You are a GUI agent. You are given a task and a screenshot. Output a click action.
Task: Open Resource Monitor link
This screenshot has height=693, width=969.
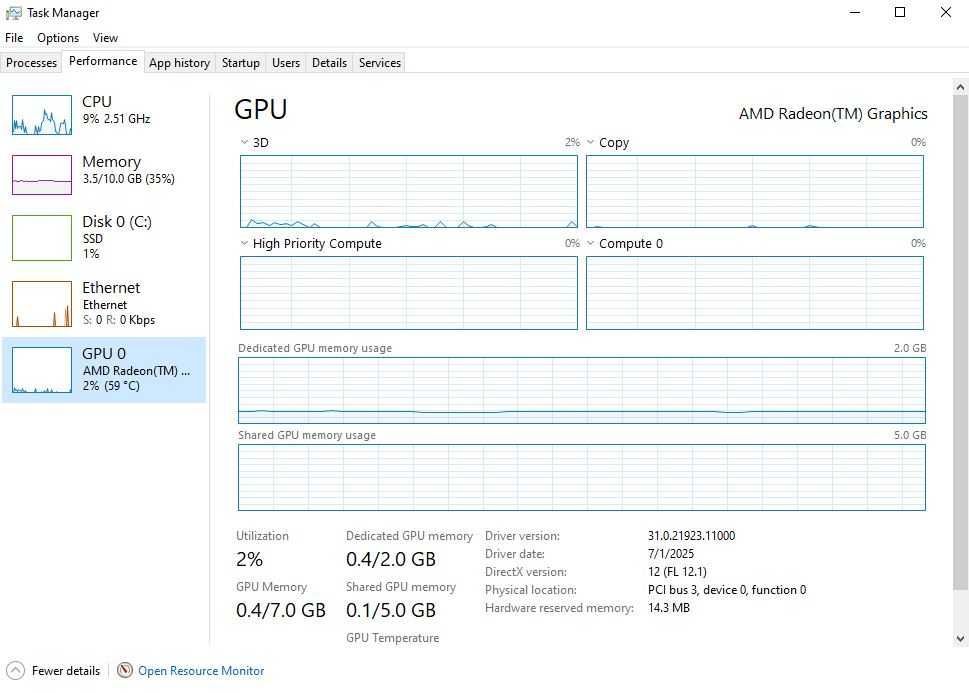[x=201, y=670]
